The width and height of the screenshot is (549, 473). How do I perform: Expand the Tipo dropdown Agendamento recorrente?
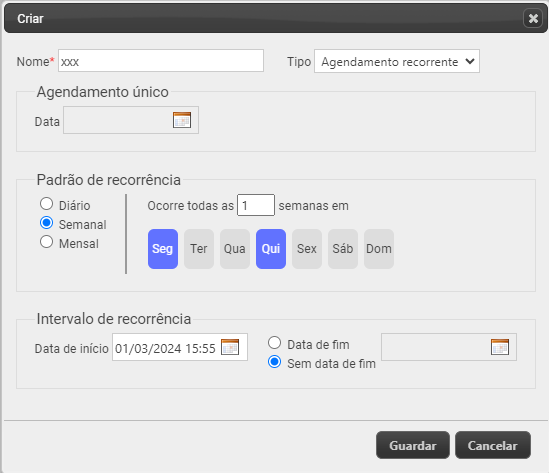pyautogui.click(x=397, y=61)
